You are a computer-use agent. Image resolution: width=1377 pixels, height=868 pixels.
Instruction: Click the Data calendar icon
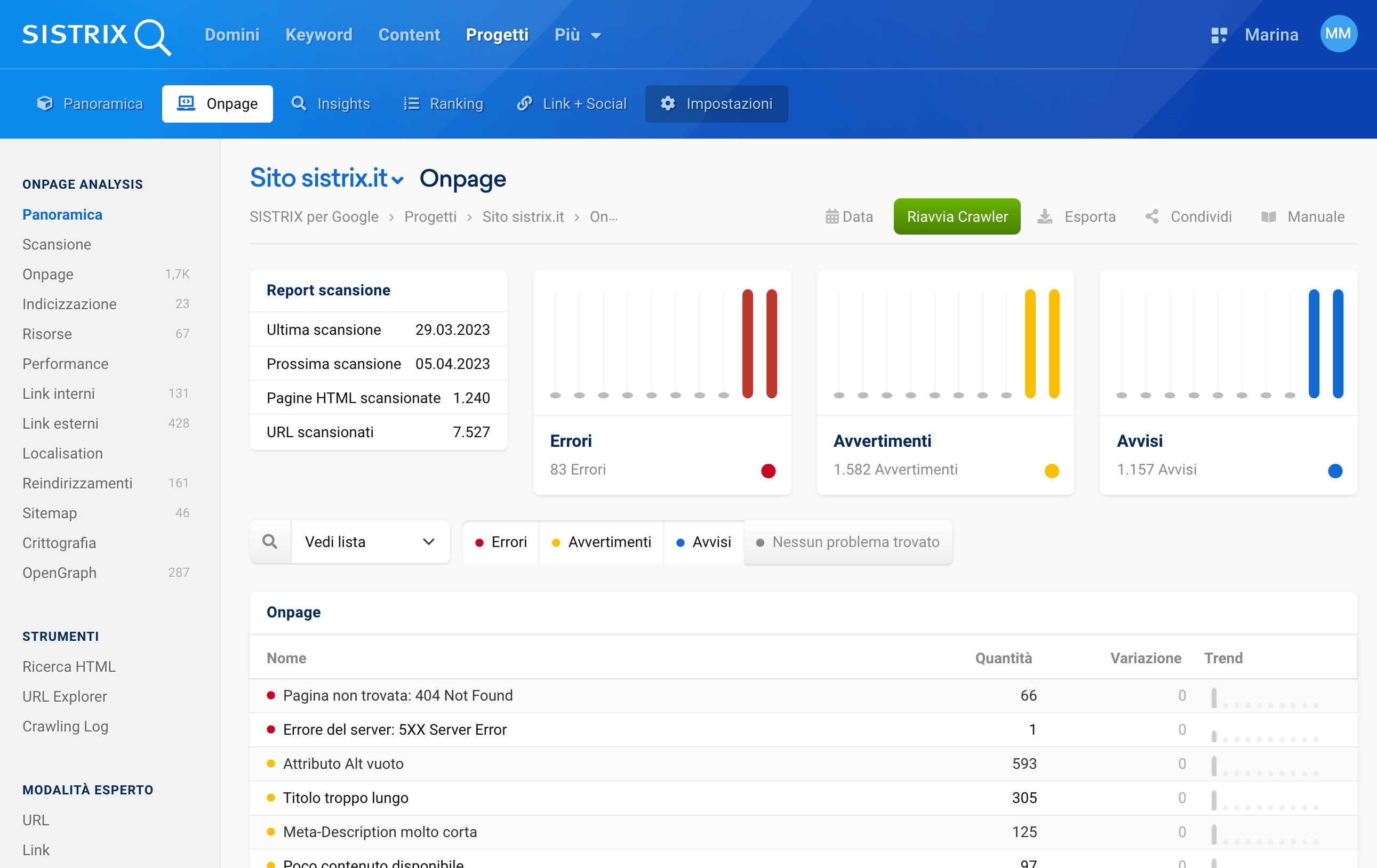[x=832, y=216]
